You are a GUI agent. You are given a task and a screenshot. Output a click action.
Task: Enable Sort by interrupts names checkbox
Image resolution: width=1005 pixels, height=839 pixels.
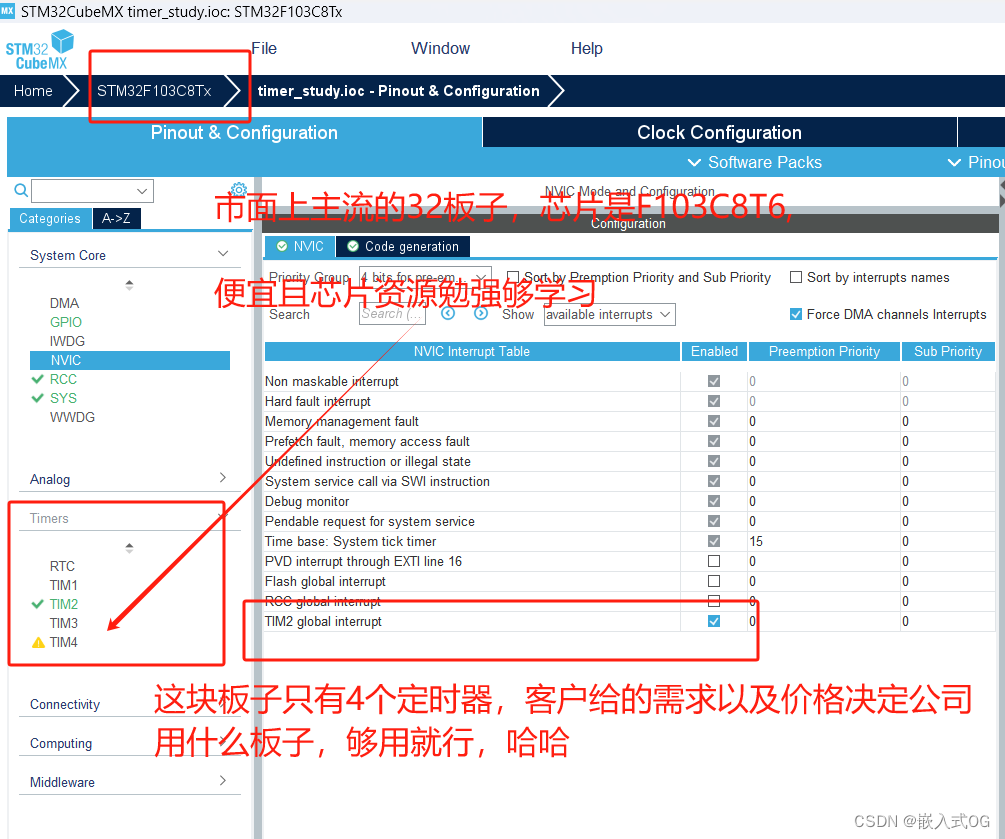[x=796, y=277]
